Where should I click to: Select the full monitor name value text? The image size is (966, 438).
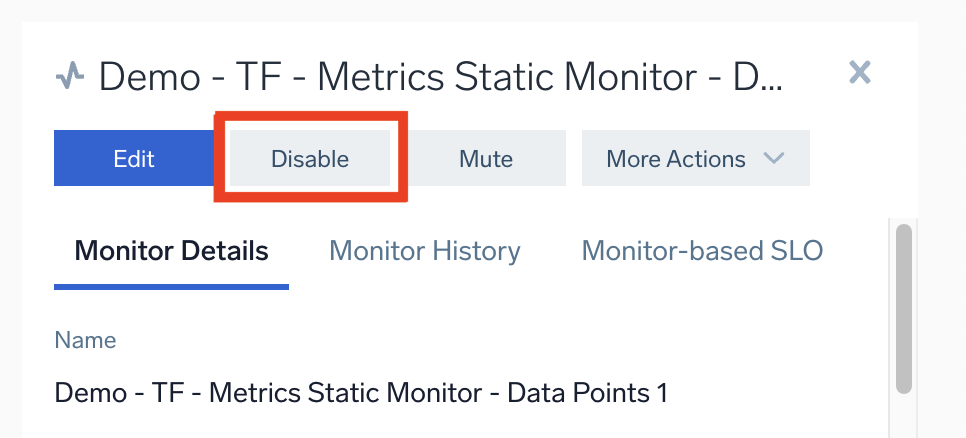[360, 393]
